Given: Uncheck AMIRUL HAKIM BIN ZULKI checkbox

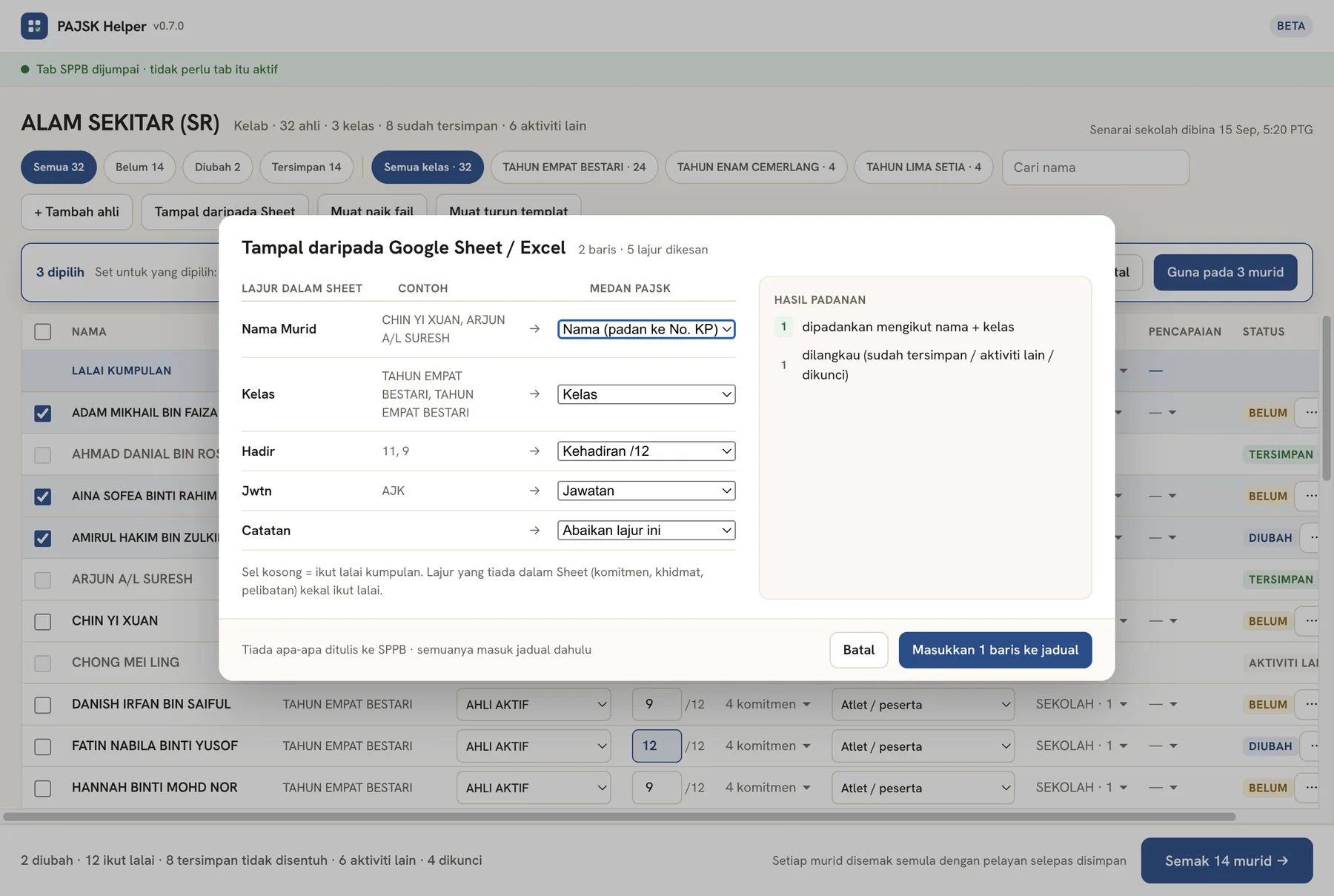Looking at the screenshot, I should coord(43,538).
